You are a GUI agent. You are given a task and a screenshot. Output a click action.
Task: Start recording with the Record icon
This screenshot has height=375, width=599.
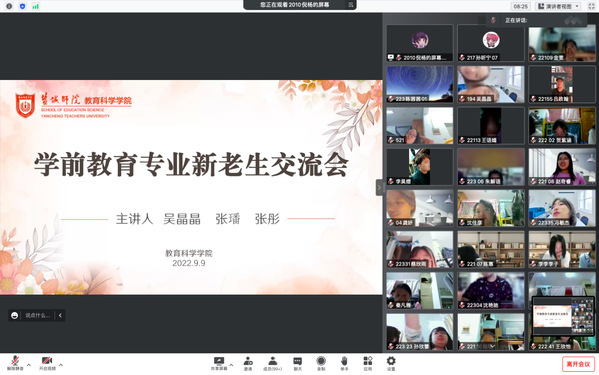pyautogui.click(x=321, y=363)
